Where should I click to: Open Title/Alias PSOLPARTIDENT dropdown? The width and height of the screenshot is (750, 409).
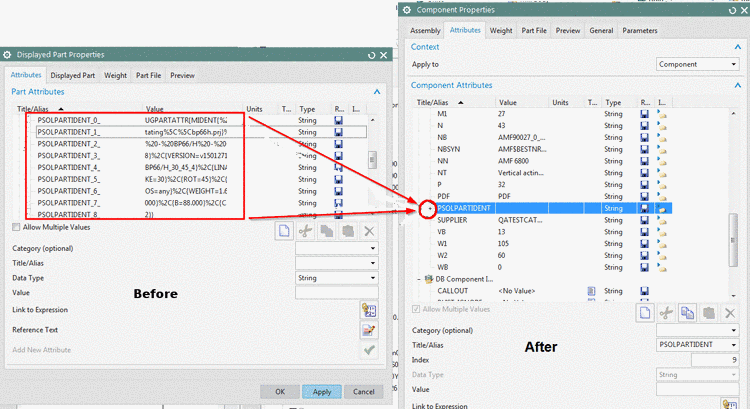click(698, 344)
